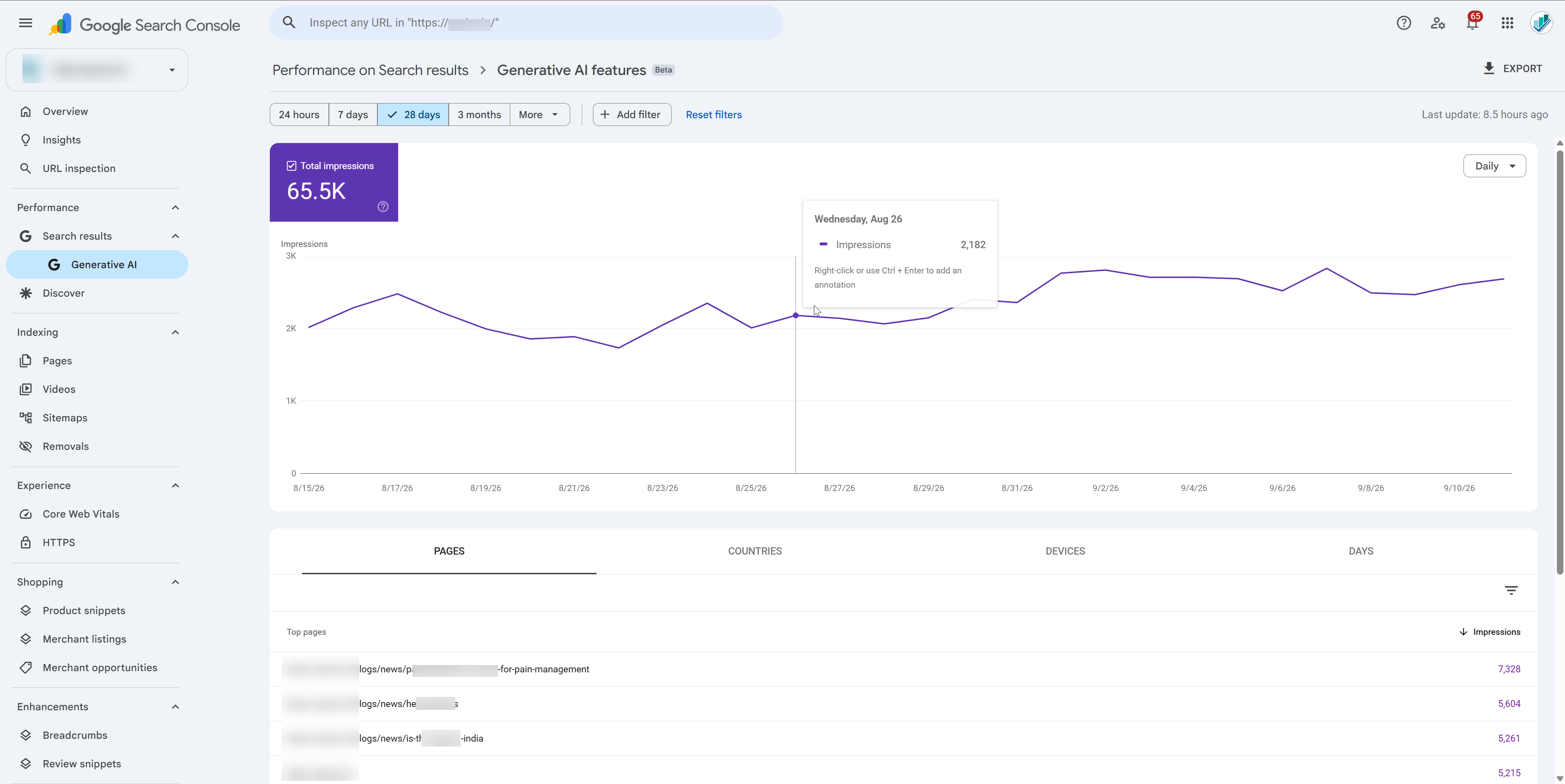The image size is (1565, 784).
Task: Click the Aug 26 data point on chart
Action: (x=796, y=316)
